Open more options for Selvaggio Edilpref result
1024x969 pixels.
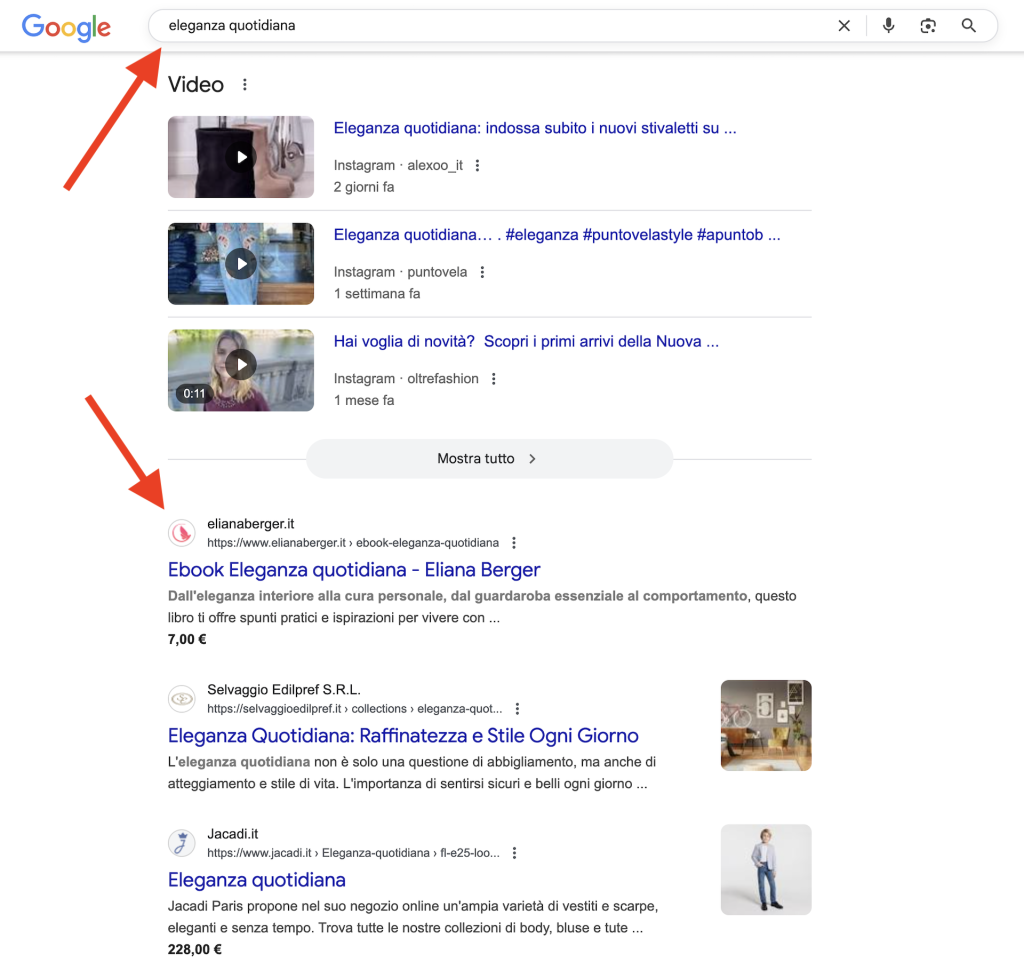(517, 708)
